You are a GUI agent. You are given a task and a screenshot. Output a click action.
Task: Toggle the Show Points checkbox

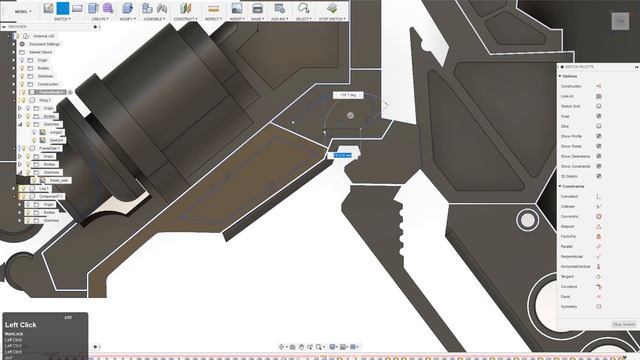(x=599, y=146)
